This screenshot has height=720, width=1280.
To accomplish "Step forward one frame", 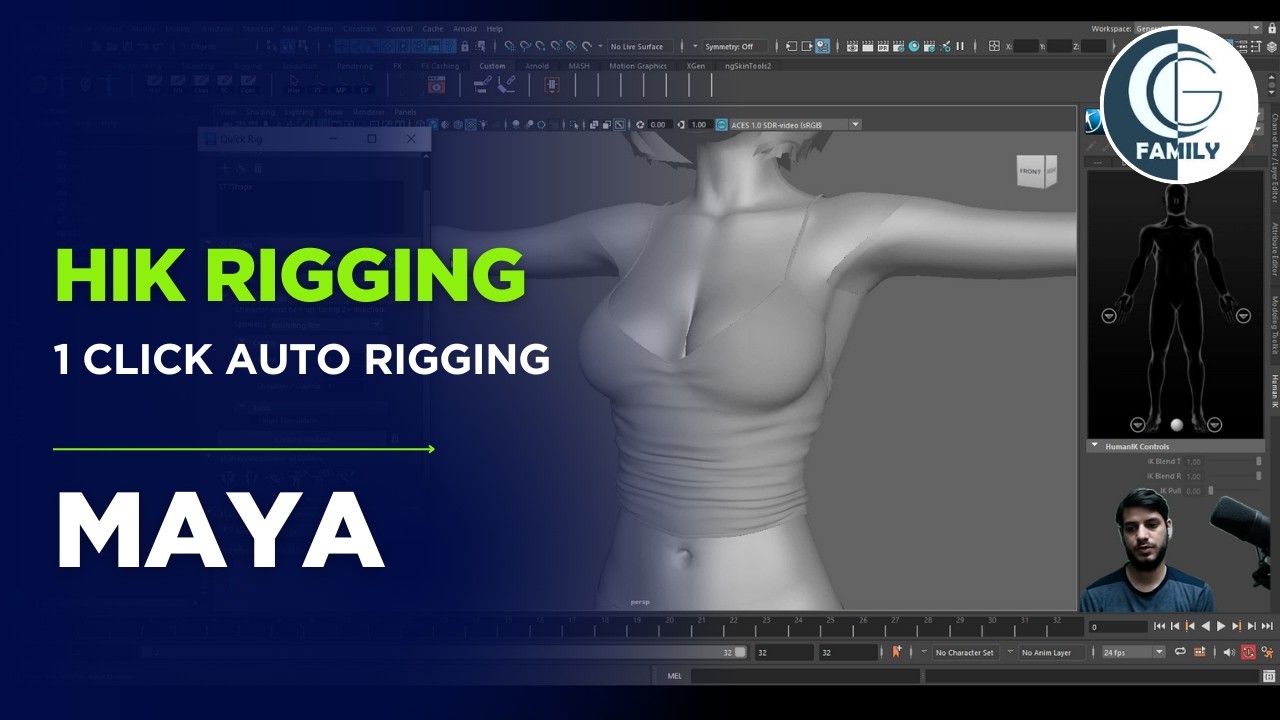I will click(x=1252, y=626).
